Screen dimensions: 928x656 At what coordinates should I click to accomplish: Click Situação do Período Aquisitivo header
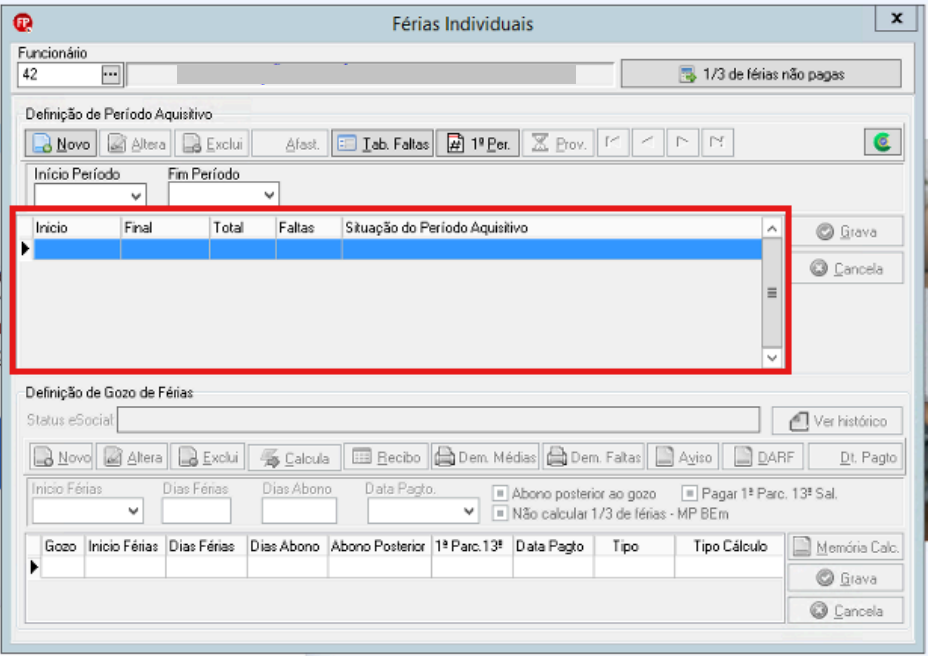click(552, 228)
